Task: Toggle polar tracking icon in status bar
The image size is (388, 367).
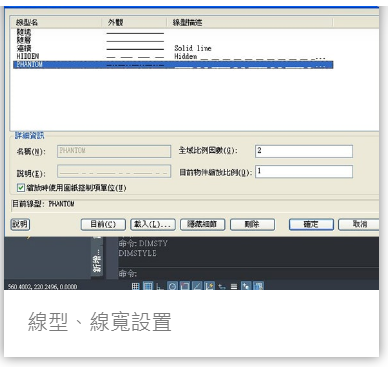Action: point(172,286)
